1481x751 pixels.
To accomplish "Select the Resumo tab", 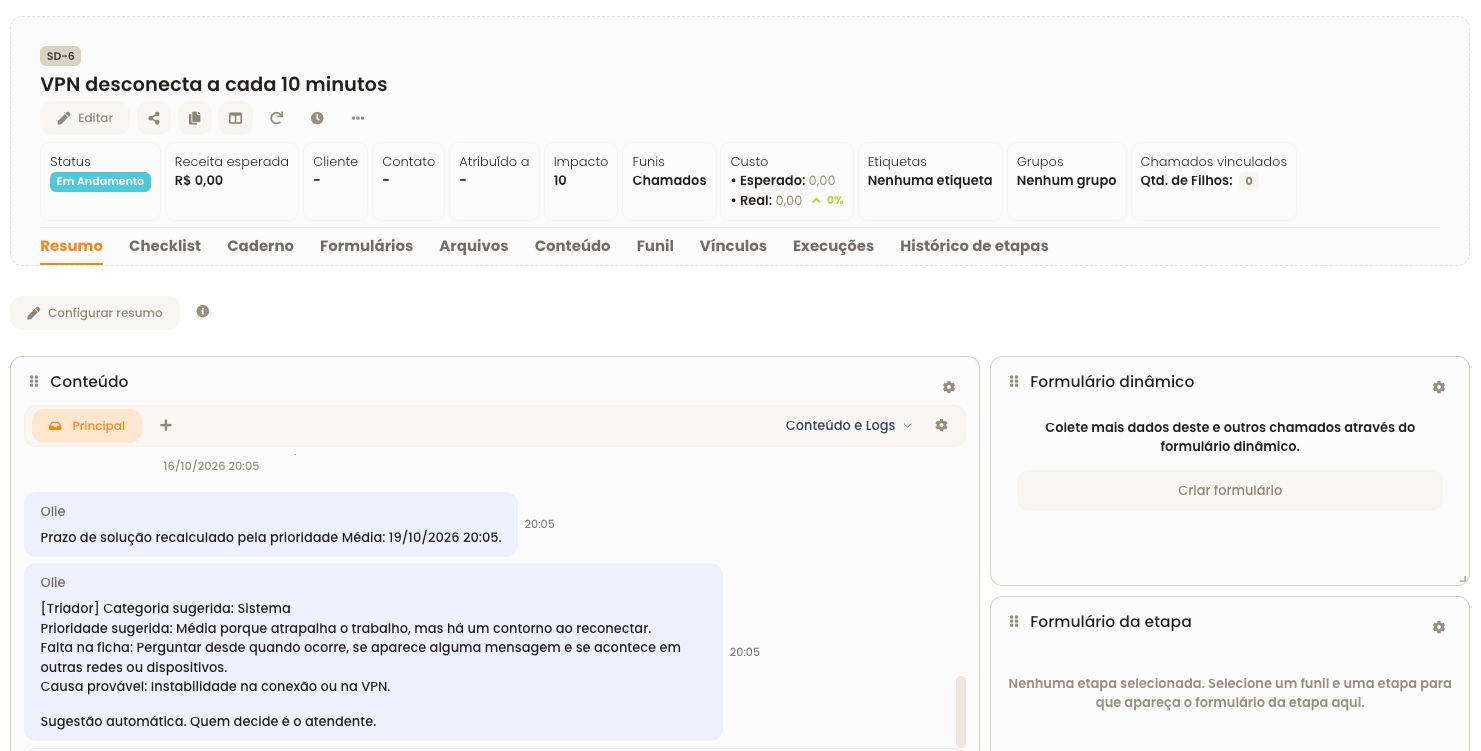I will 71,246.
